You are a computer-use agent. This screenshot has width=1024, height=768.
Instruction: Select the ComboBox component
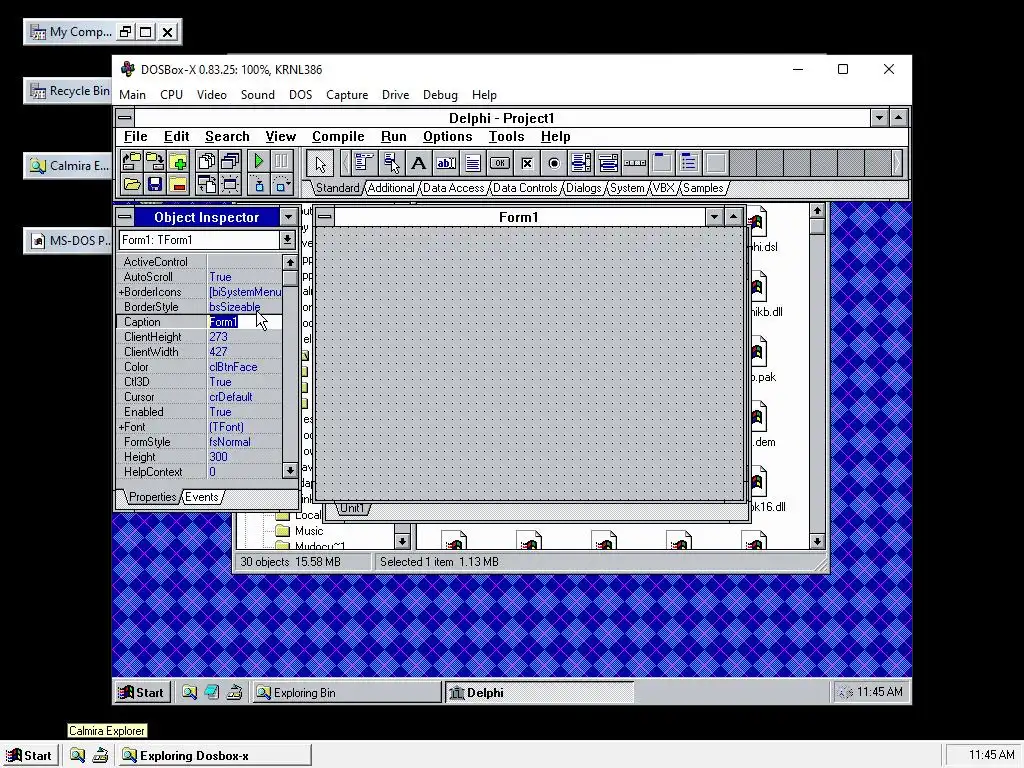click(x=608, y=163)
